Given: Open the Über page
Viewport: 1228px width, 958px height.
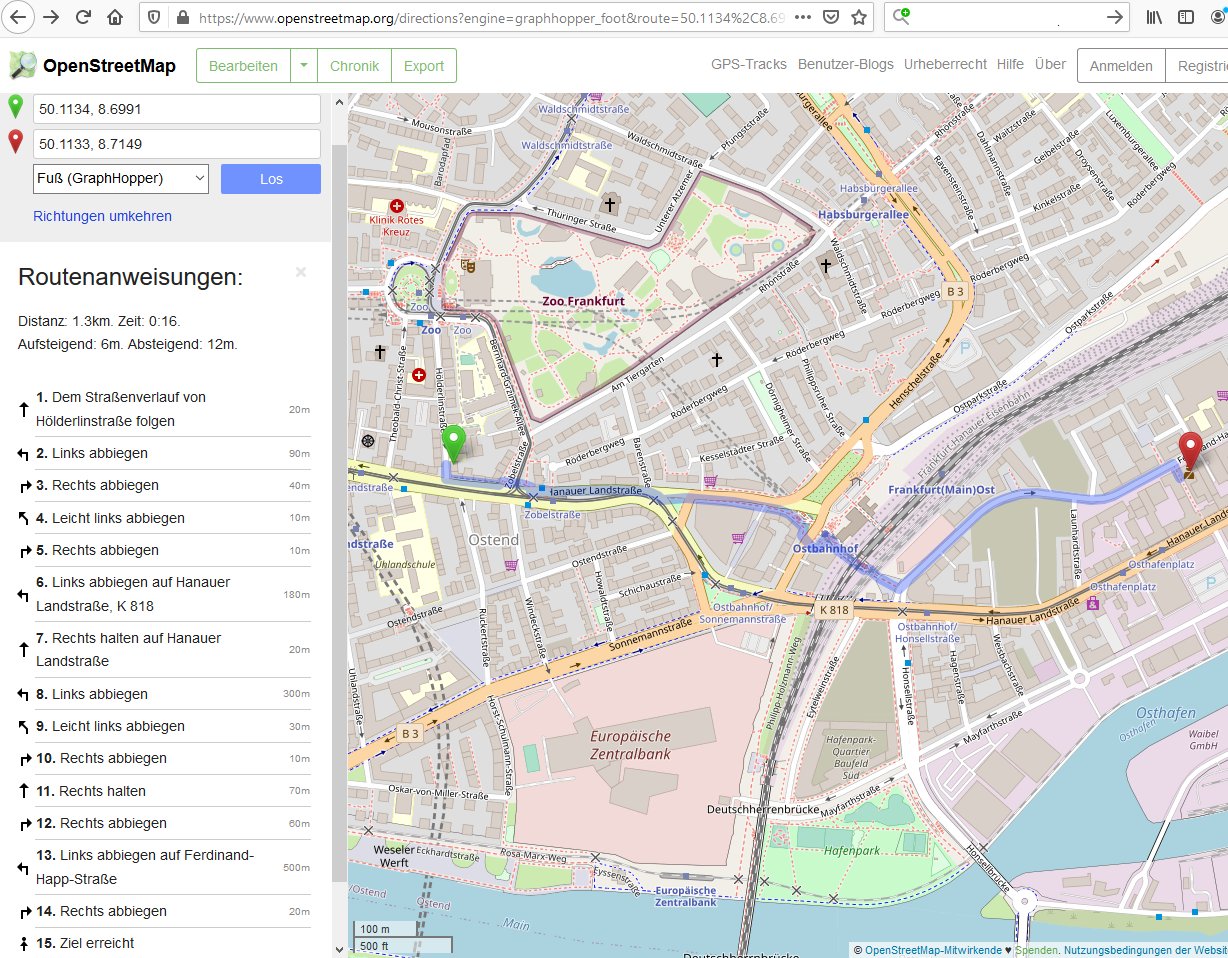Looking at the screenshot, I should (1050, 64).
